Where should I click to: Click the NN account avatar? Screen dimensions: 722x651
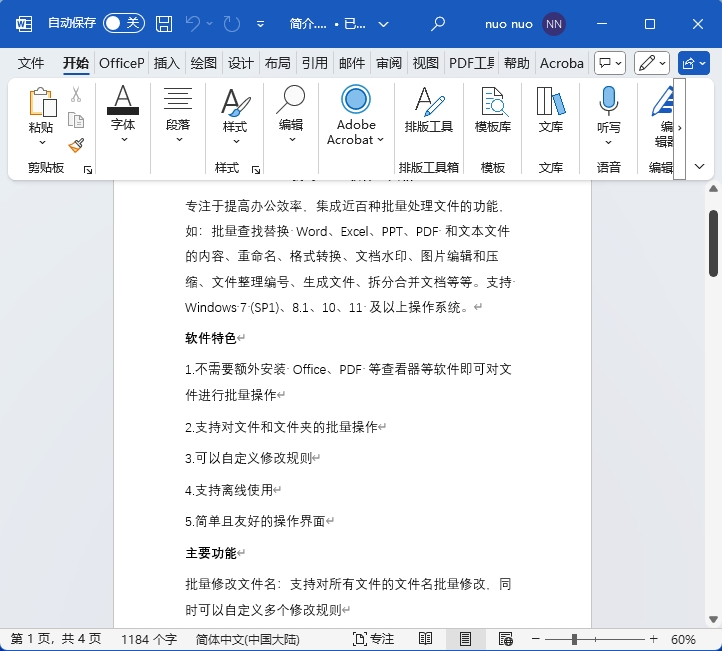[553, 24]
